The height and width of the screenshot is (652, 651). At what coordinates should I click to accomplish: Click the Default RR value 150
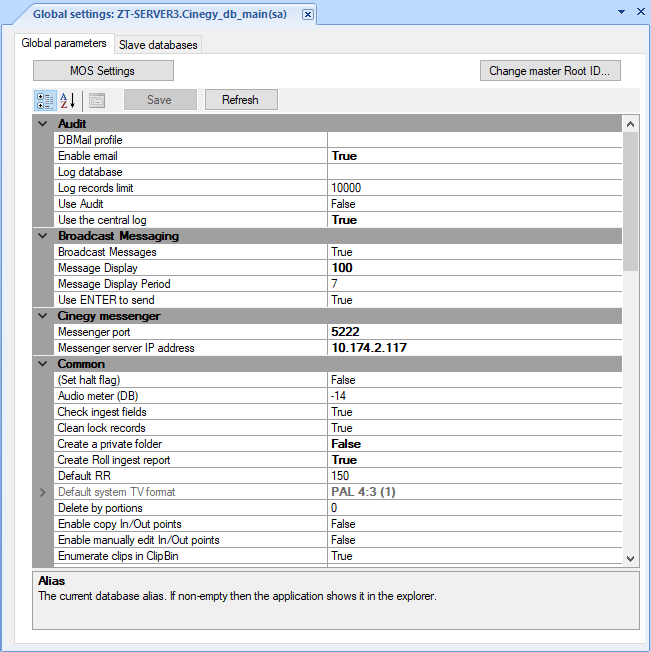coord(340,476)
